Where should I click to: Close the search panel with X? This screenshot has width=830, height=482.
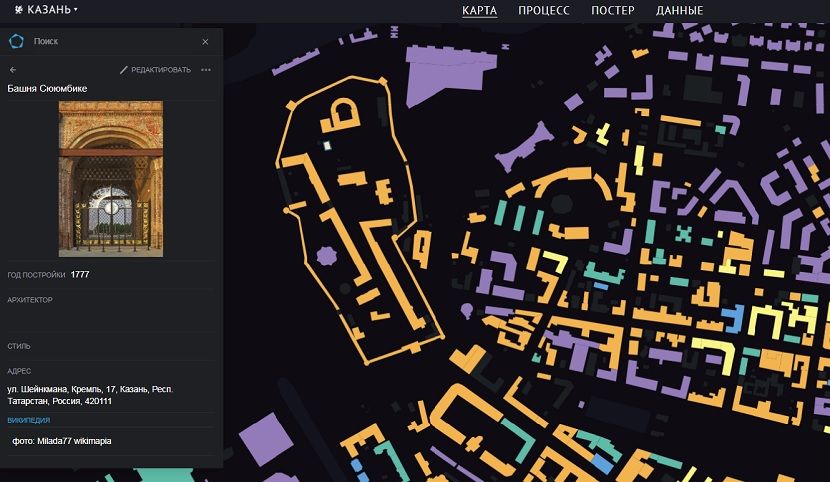click(205, 42)
